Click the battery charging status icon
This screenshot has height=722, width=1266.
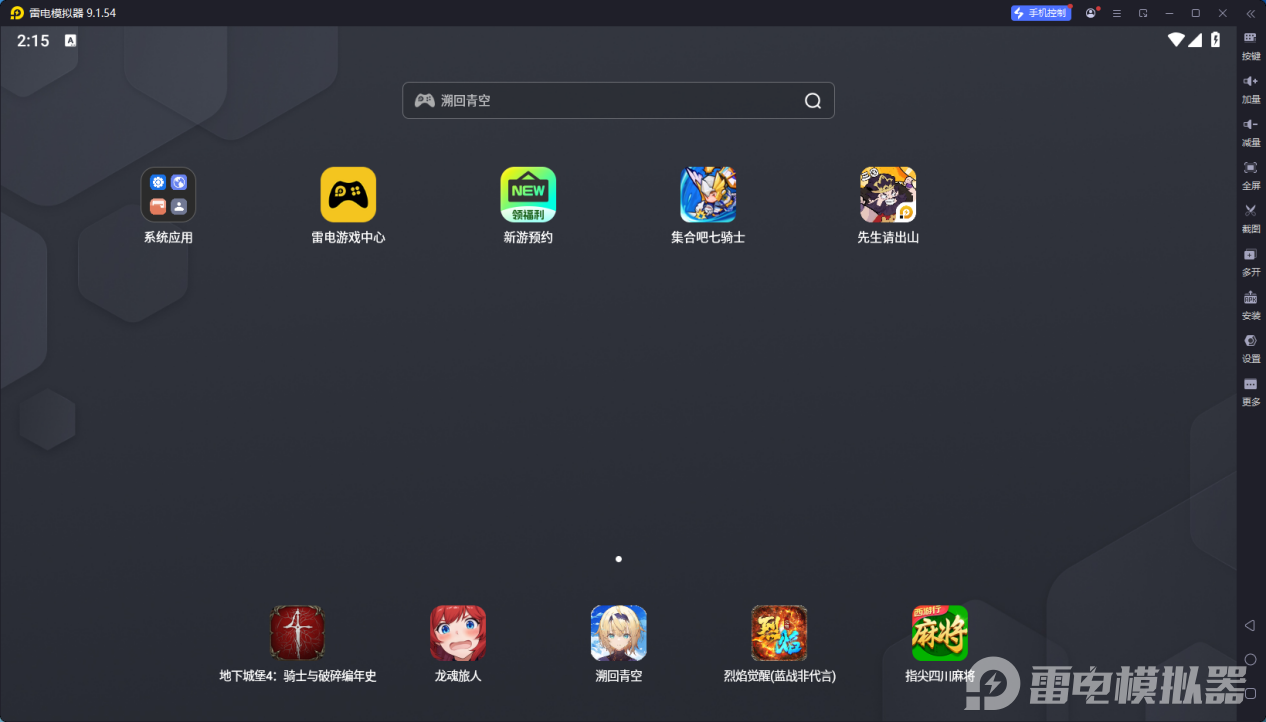tap(1216, 40)
